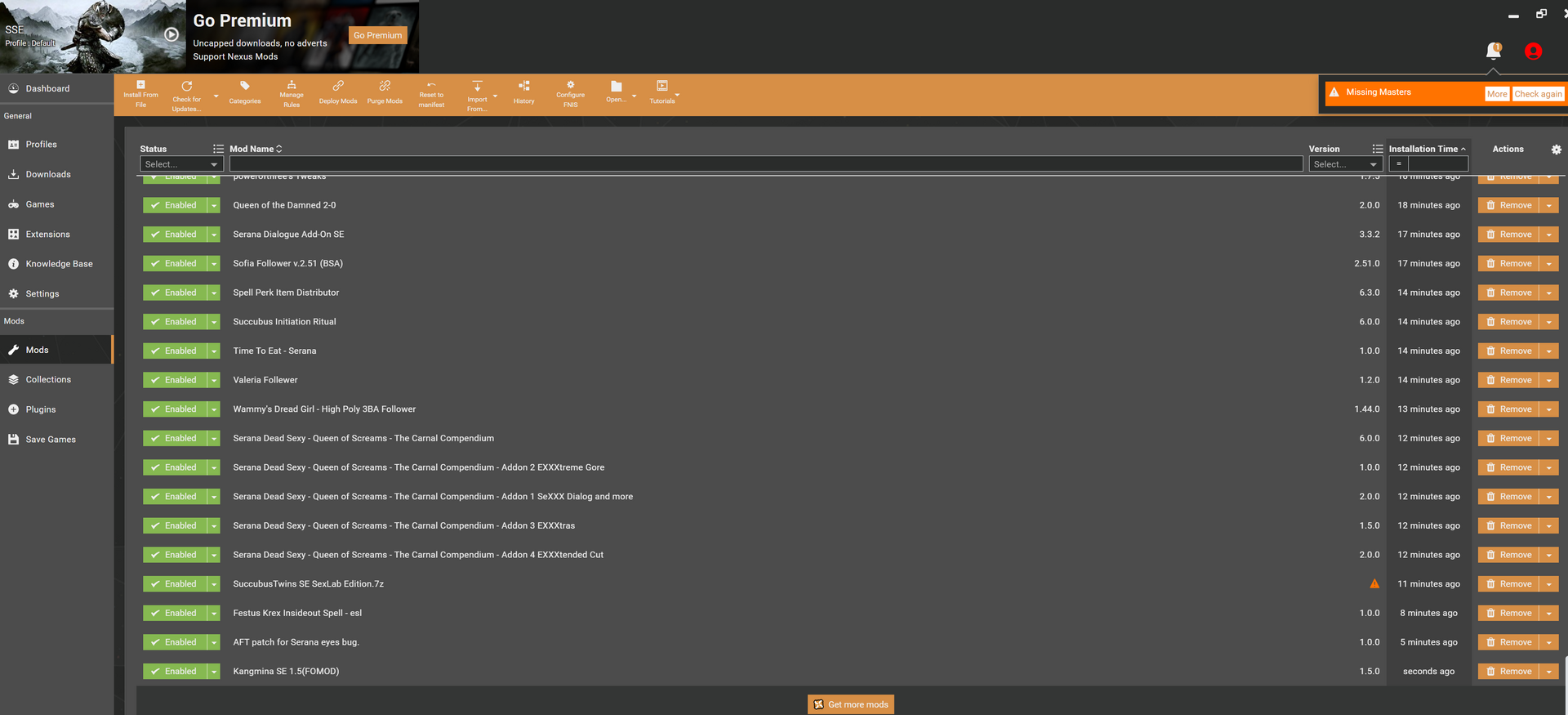Remove Festus Krex Insideout Spell - esl
Viewport: 1568px width, 715px height.
pos(1508,613)
